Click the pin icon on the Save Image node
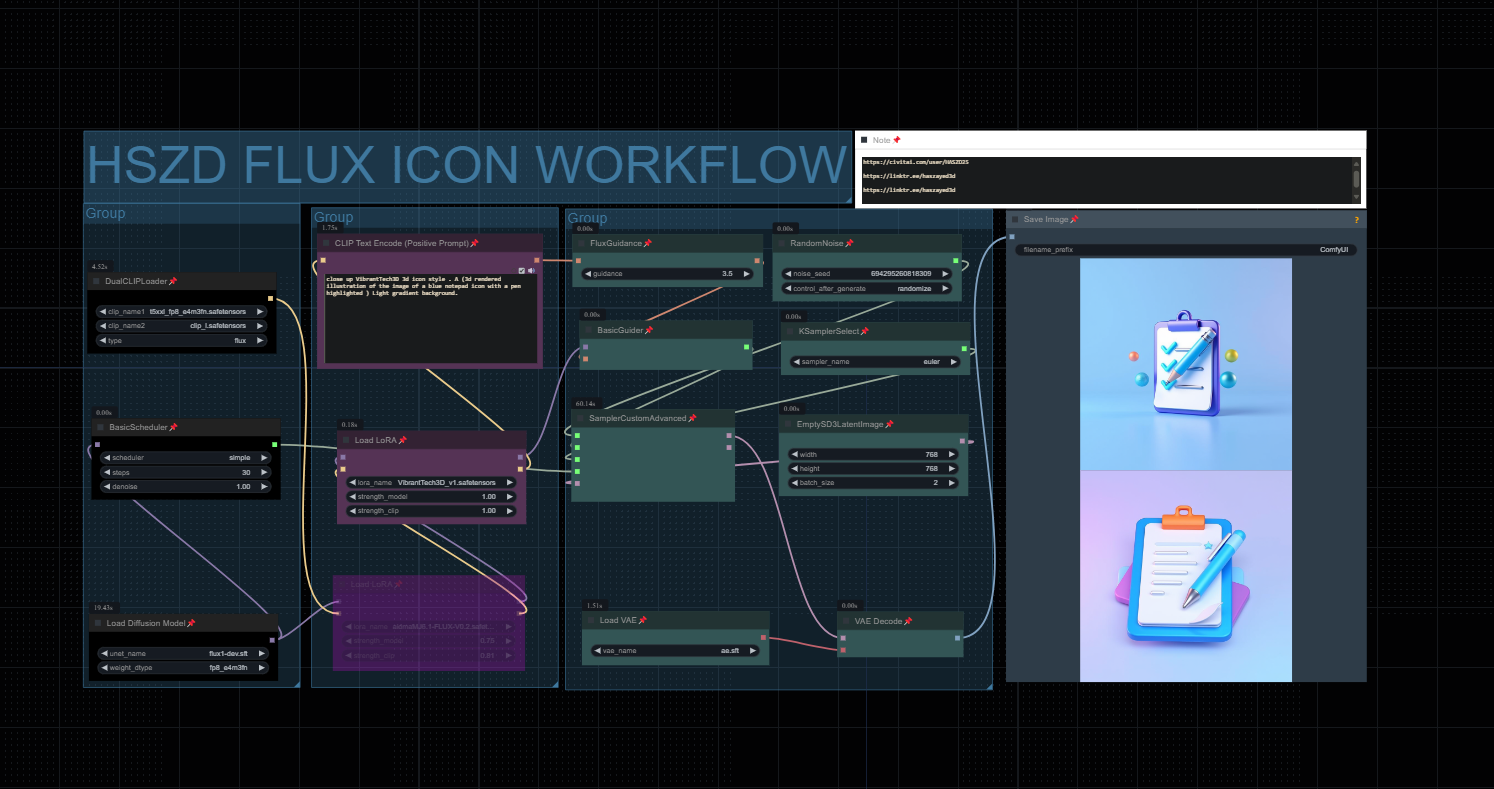Image resolution: width=1494 pixels, height=789 pixels. pyautogui.click(x=1074, y=220)
